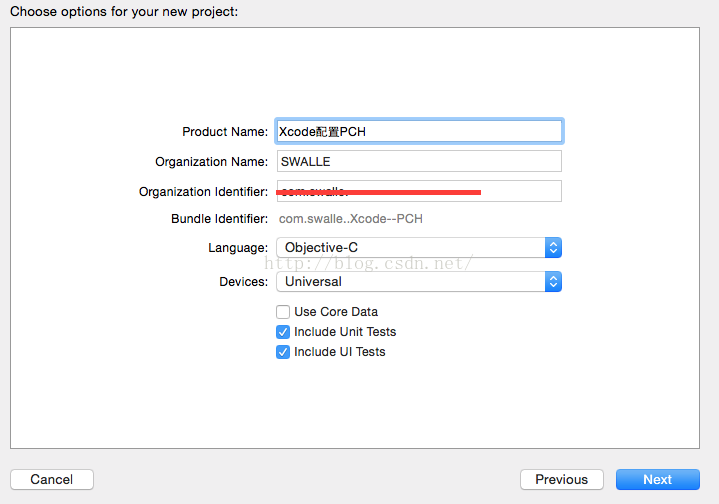
Task: Cancel the new project dialog
Action: click(52, 479)
